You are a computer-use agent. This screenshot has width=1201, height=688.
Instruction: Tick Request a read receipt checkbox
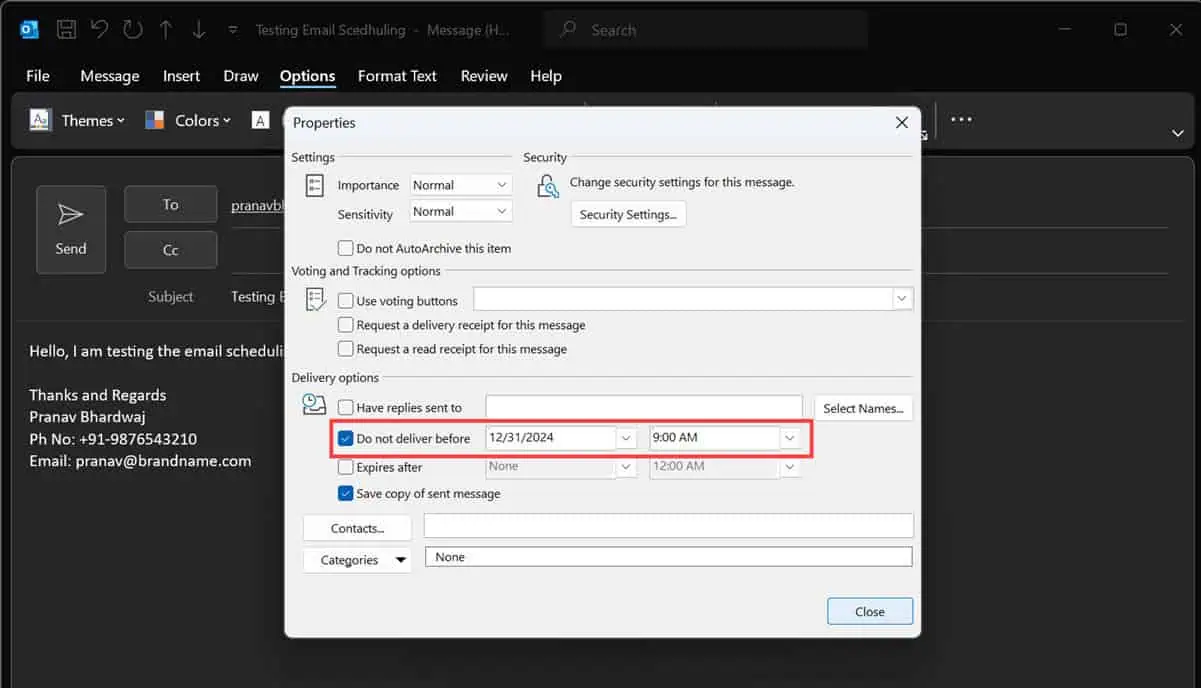click(x=346, y=349)
